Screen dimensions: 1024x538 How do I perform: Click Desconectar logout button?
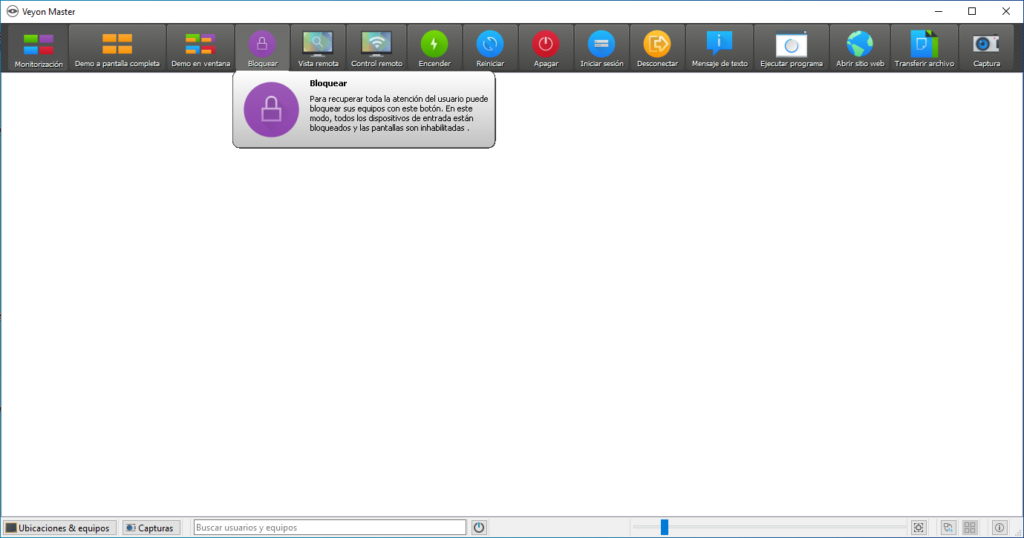657,48
